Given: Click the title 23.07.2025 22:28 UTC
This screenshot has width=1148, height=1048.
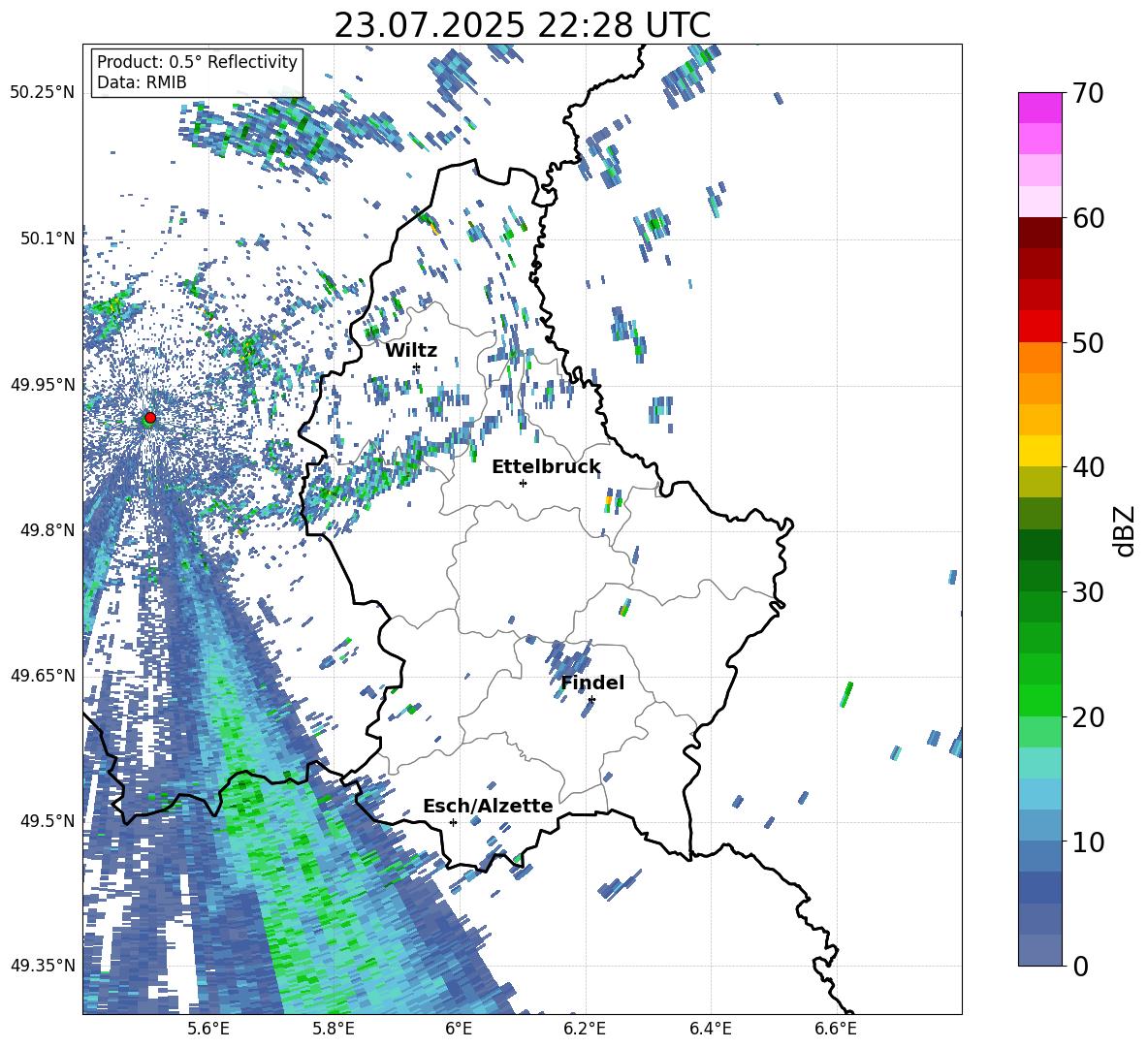Looking at the screenshot, I should (x=523, y=25).
